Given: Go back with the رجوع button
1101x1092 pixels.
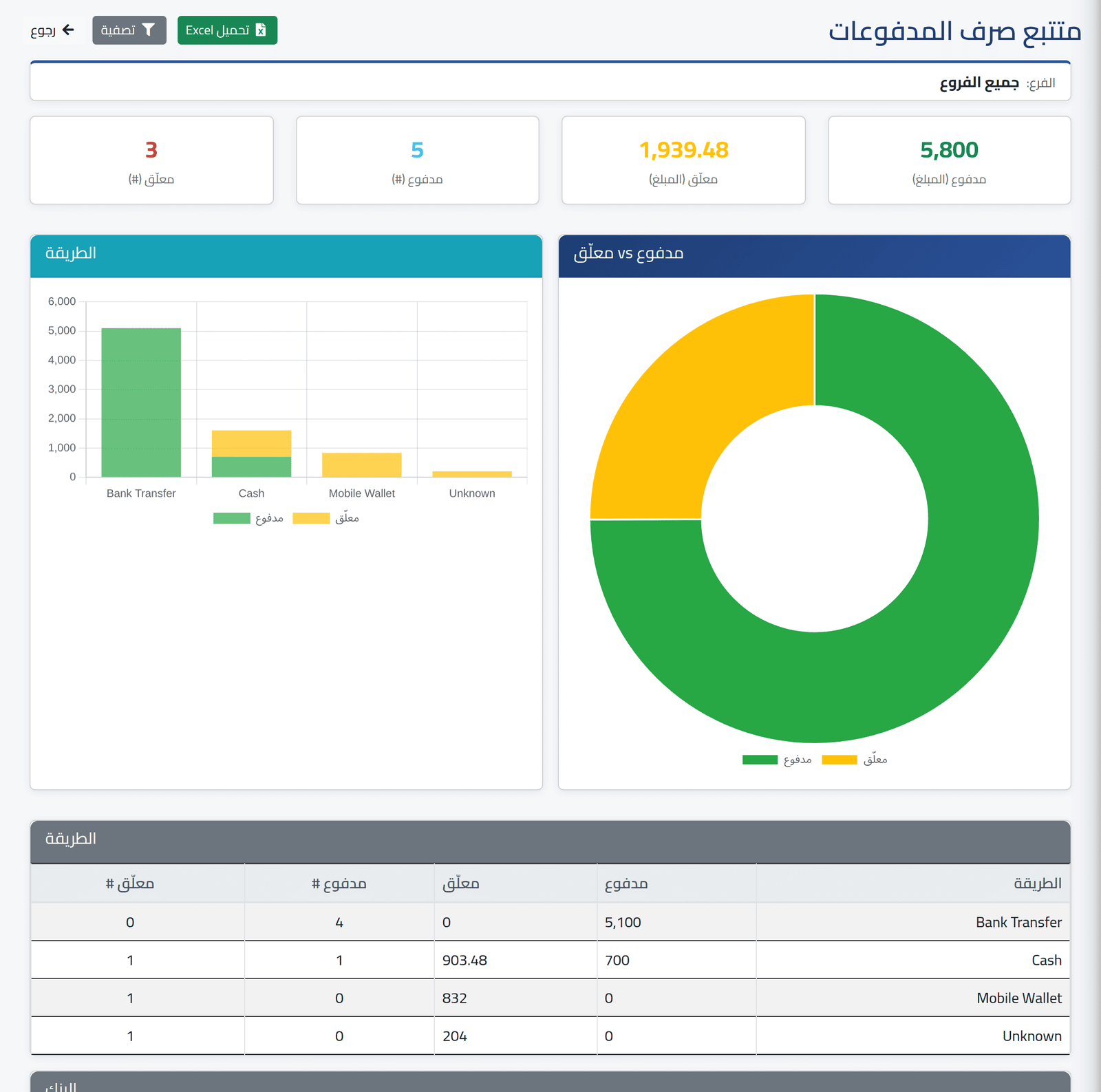Looking at the screenshot, I should 52,30.
